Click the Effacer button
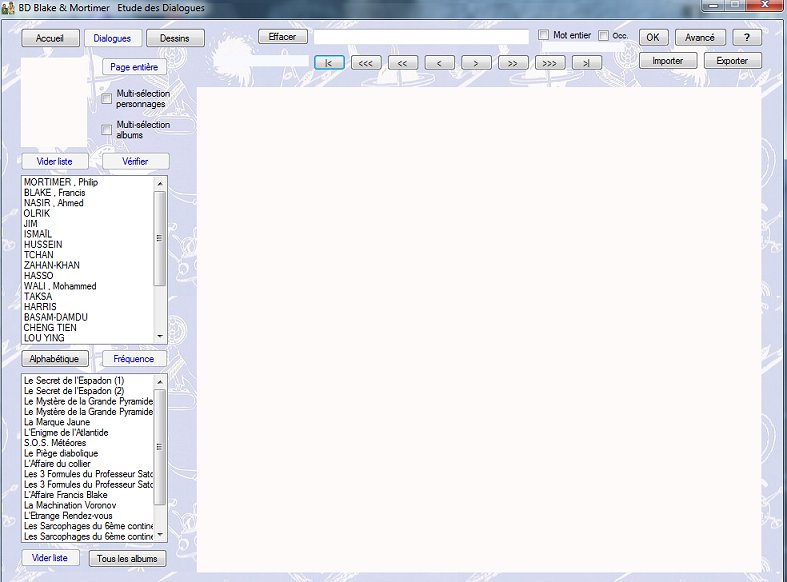Screen dimensions: 787x582 pyautogui.click(x=283, y=37)
